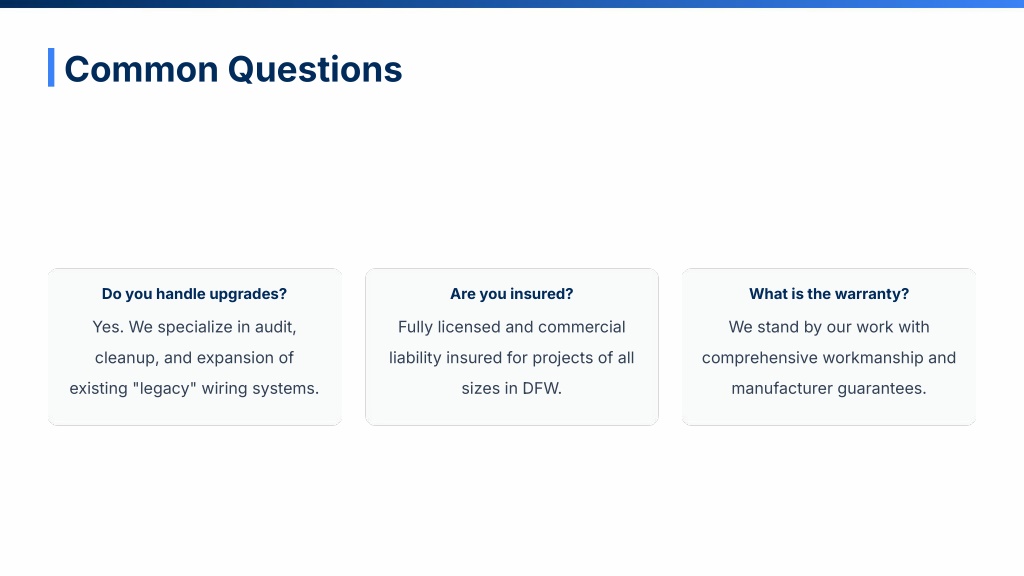Click the line "manufacturer guarantees."
The height and width of the screenshot is (576, 1024).
pos(829,388)
